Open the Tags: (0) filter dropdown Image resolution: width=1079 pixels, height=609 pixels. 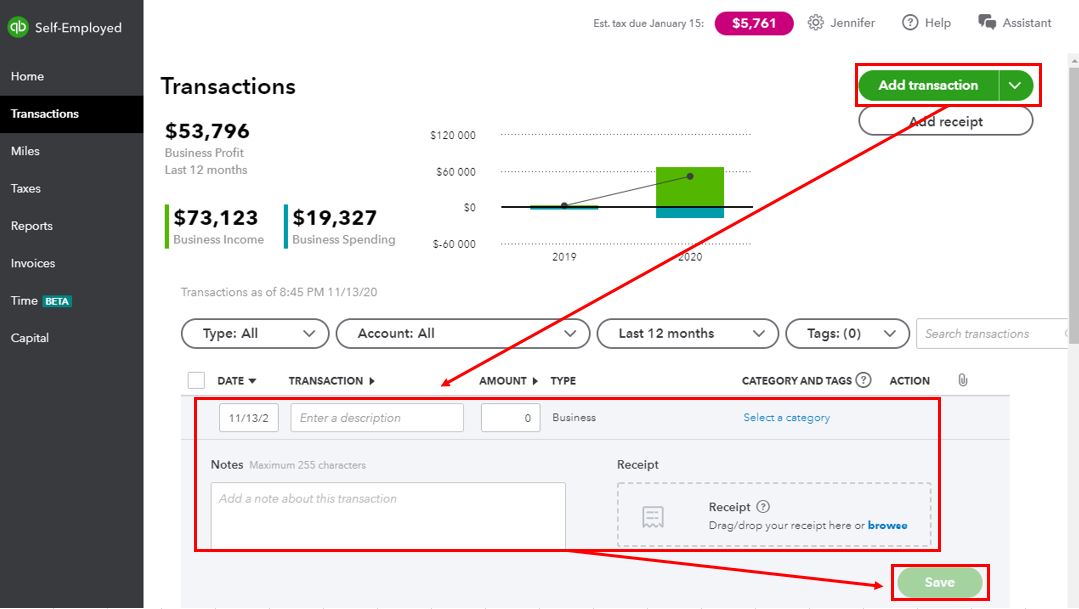point(847,334)
